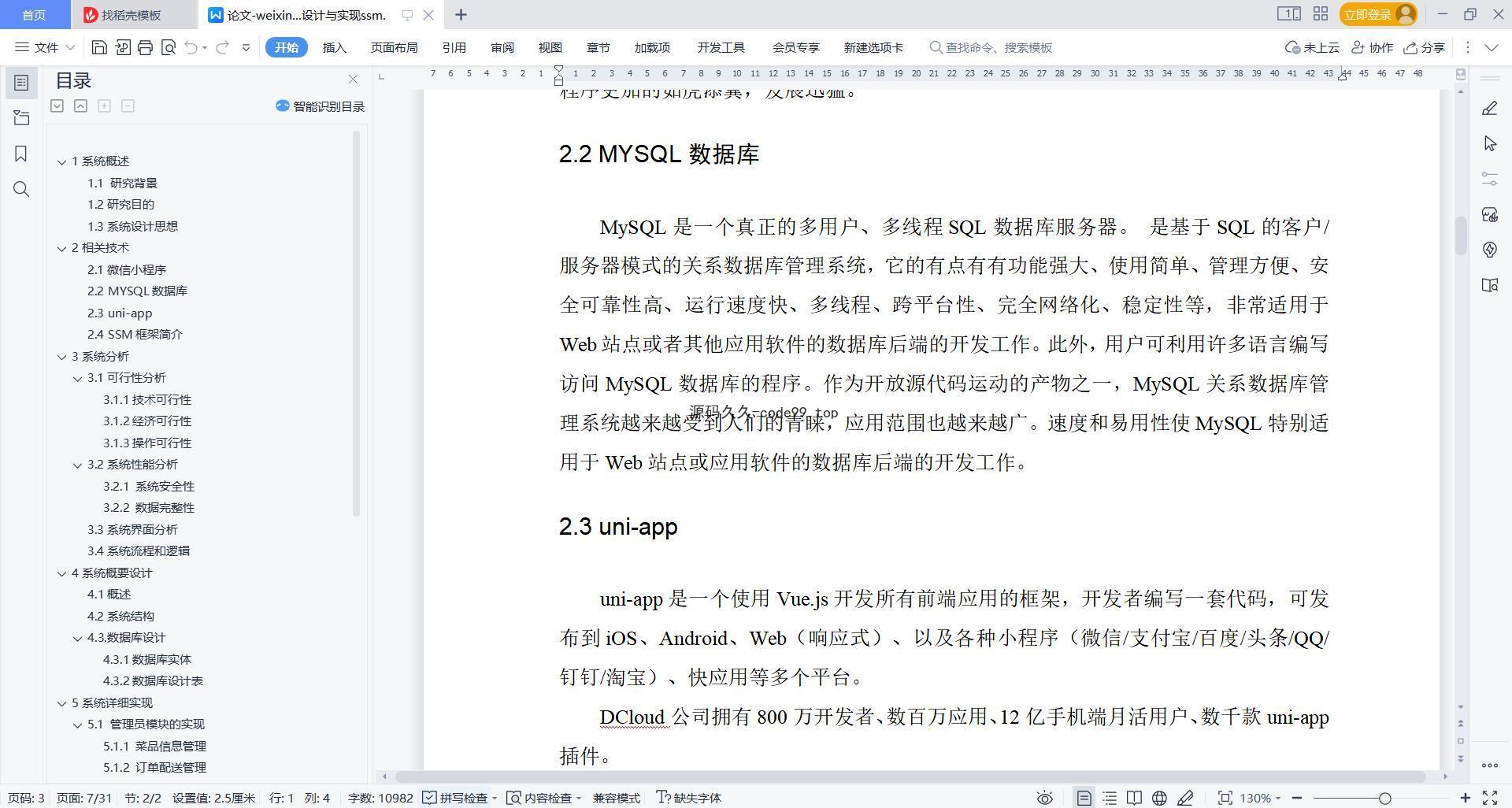The height and width of the screenshot is (808, 1512).
Task: Enter fullscreen mode icon
Action: [x=1490, y=798]
